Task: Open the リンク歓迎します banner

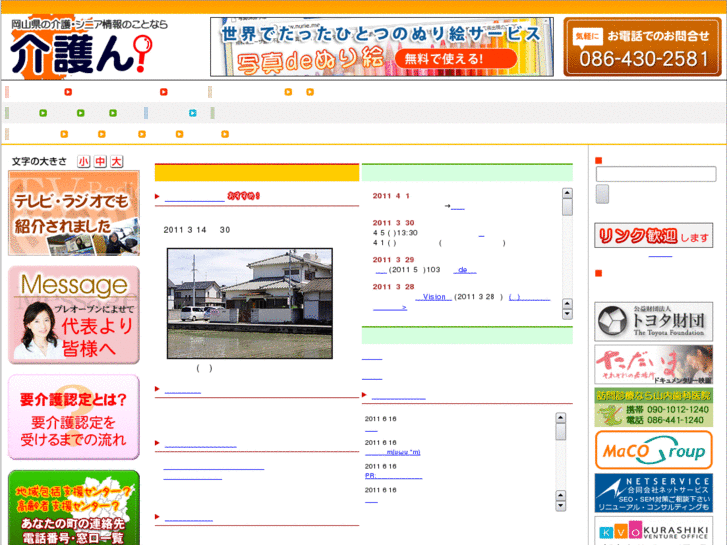Action: pos(654,235)
